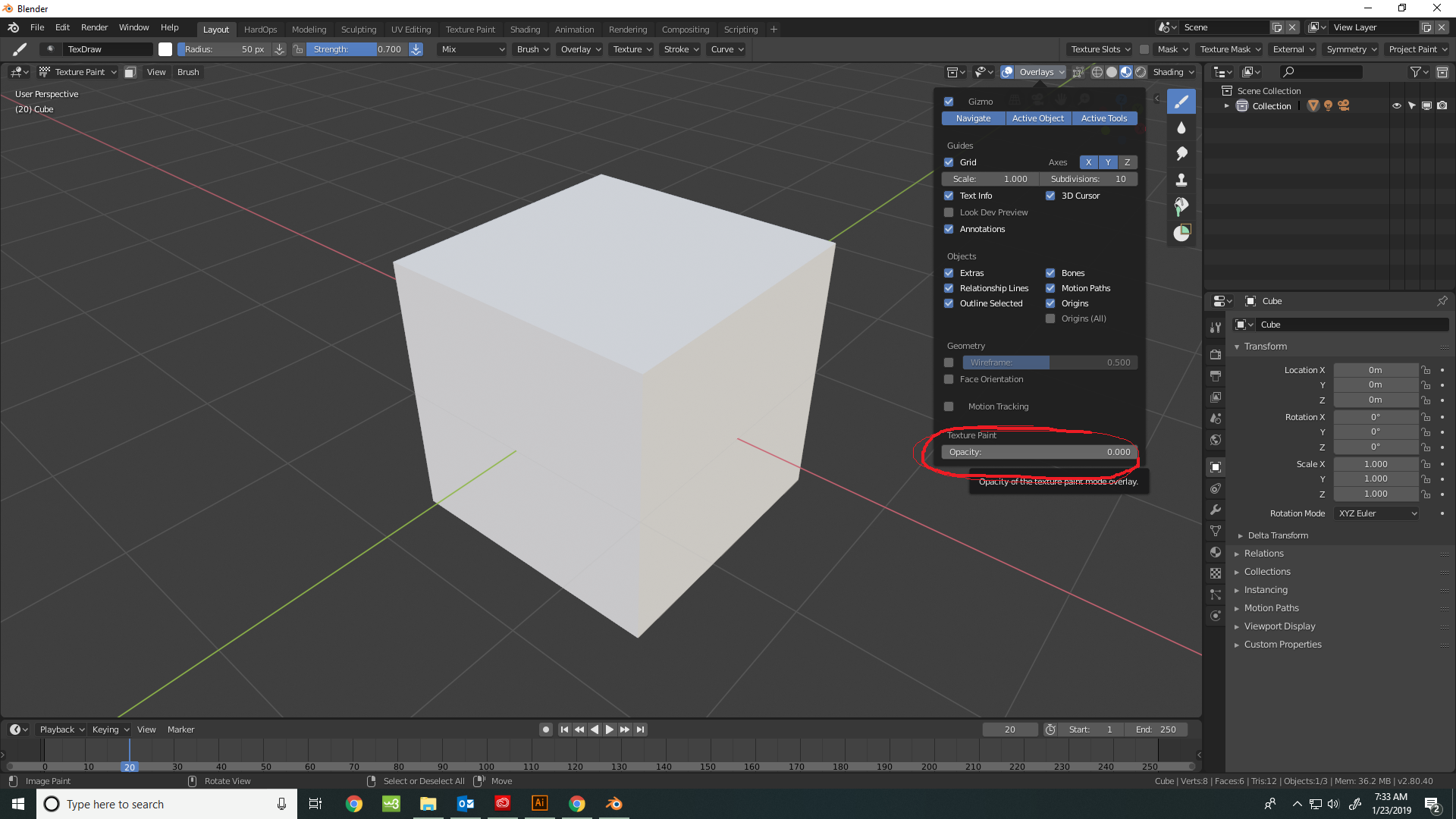Disable the 3D Cursor overlay

(x=1050, y=196)
